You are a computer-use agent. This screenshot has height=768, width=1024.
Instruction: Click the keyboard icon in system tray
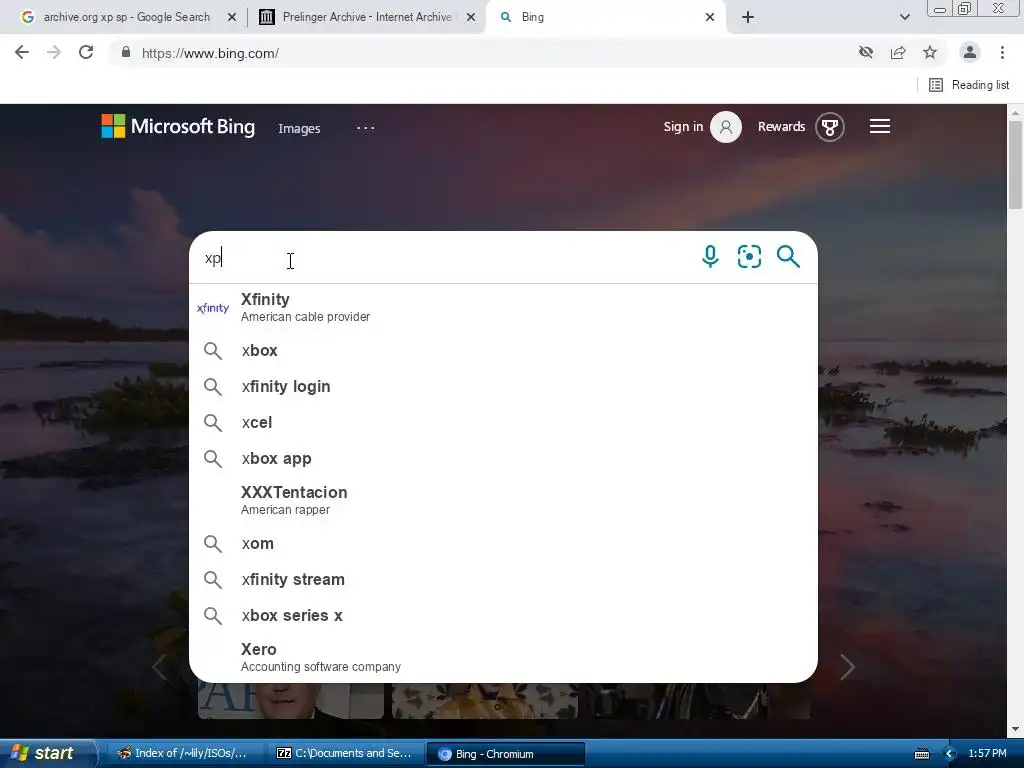pyautogui.click(x=921, y=754)
